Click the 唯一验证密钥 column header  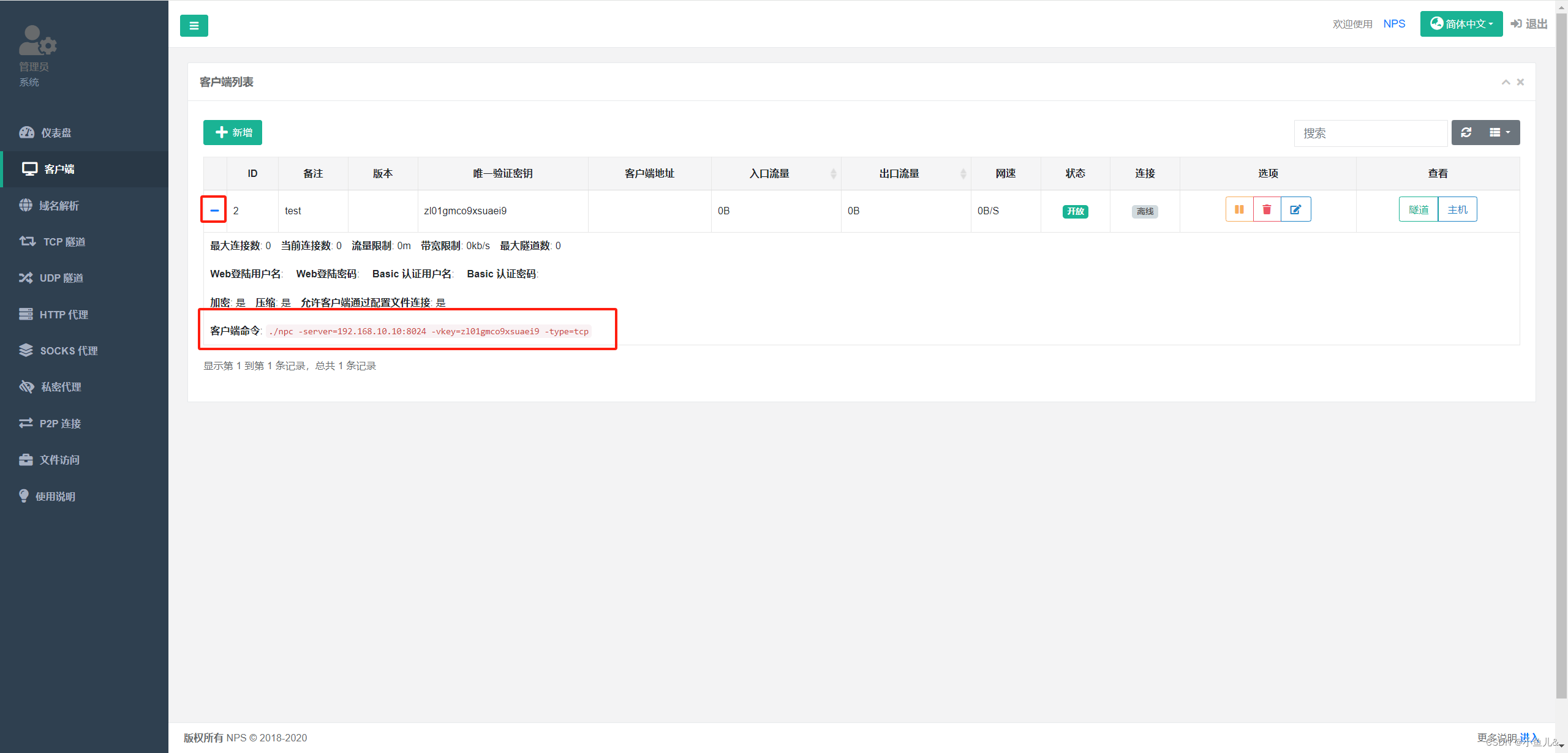click(503, 174)
